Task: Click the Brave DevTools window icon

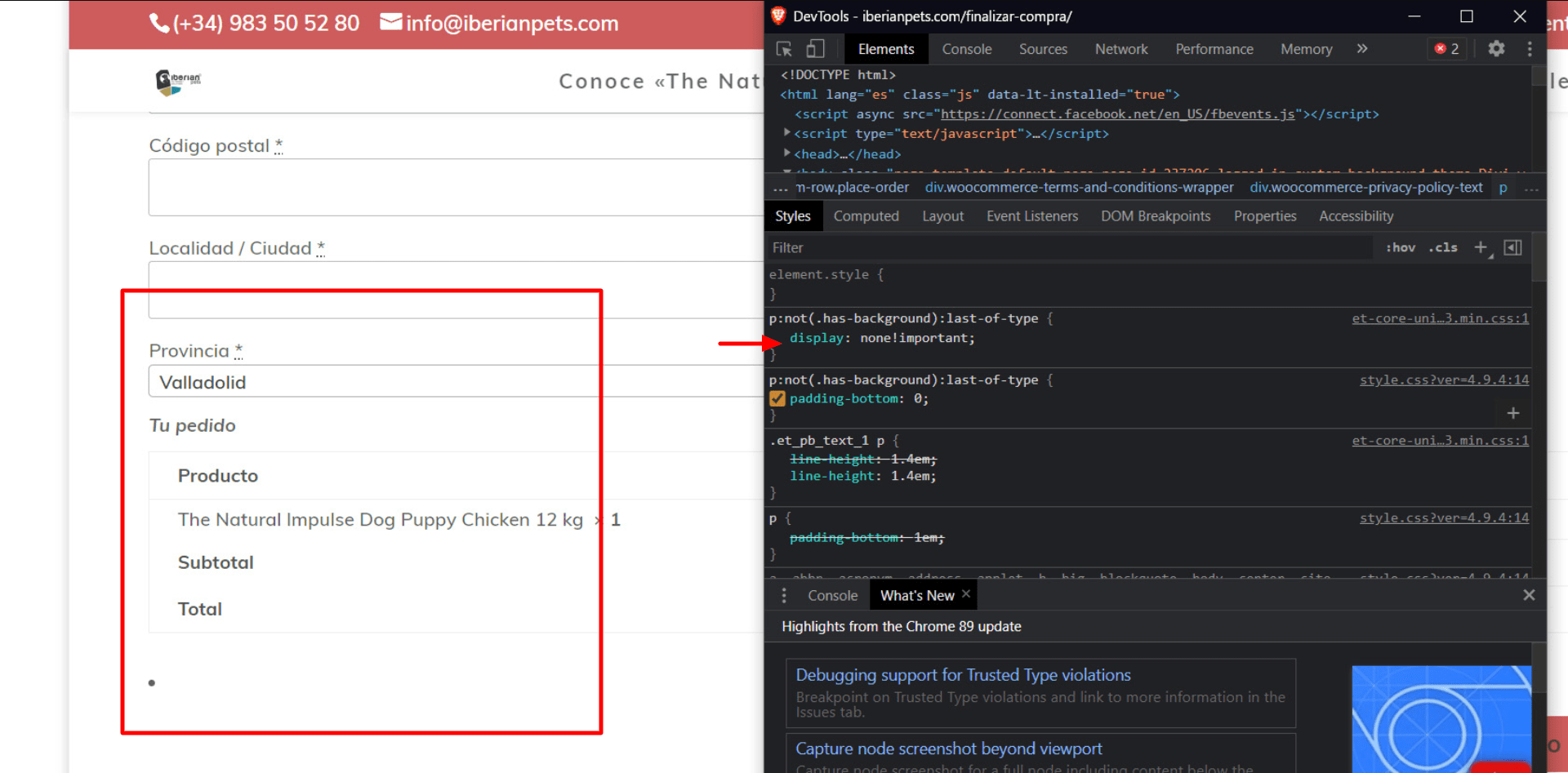Action: tap(778, 16)
